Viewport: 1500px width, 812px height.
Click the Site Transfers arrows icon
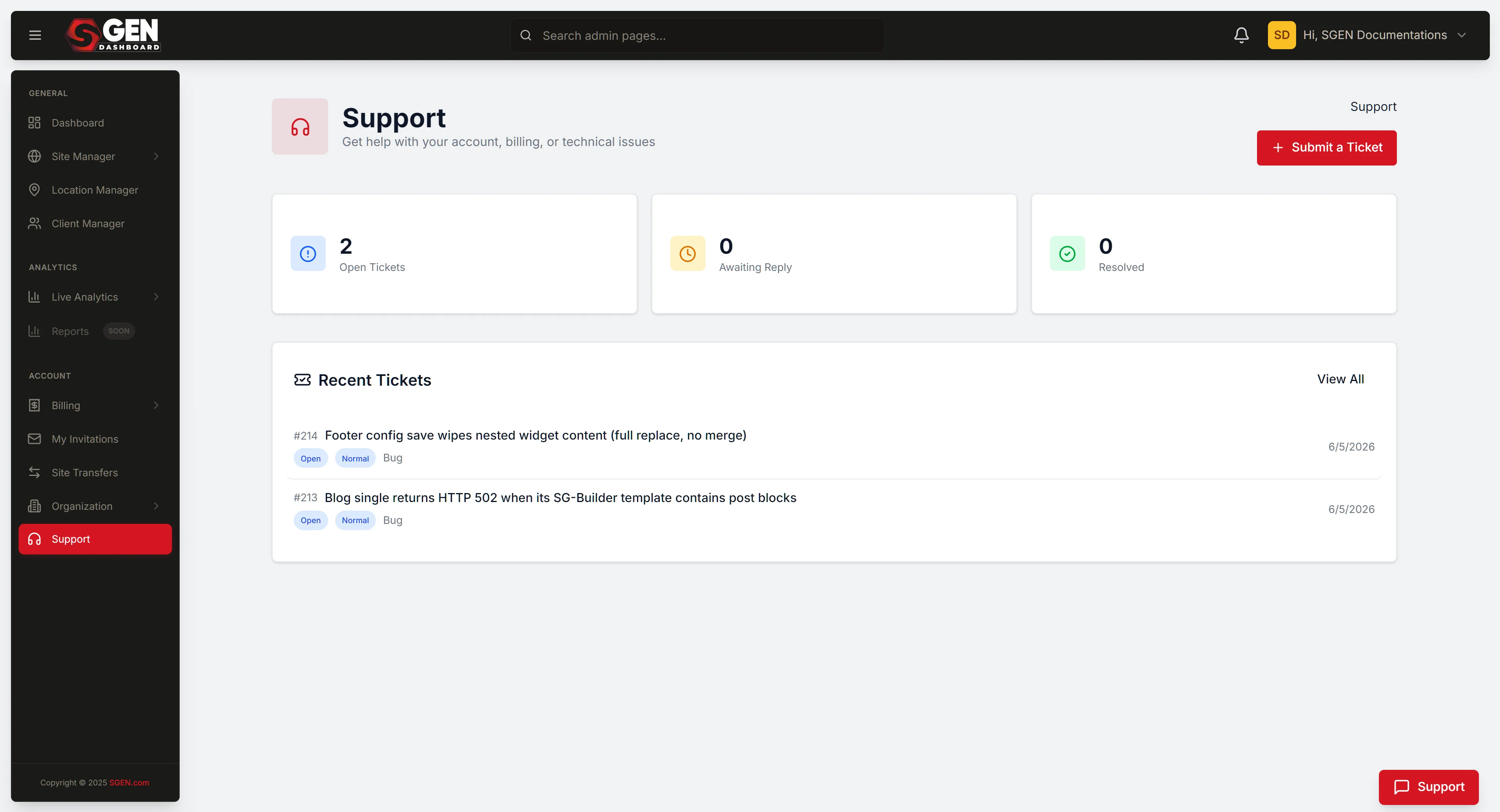click(x=34, y=473)
